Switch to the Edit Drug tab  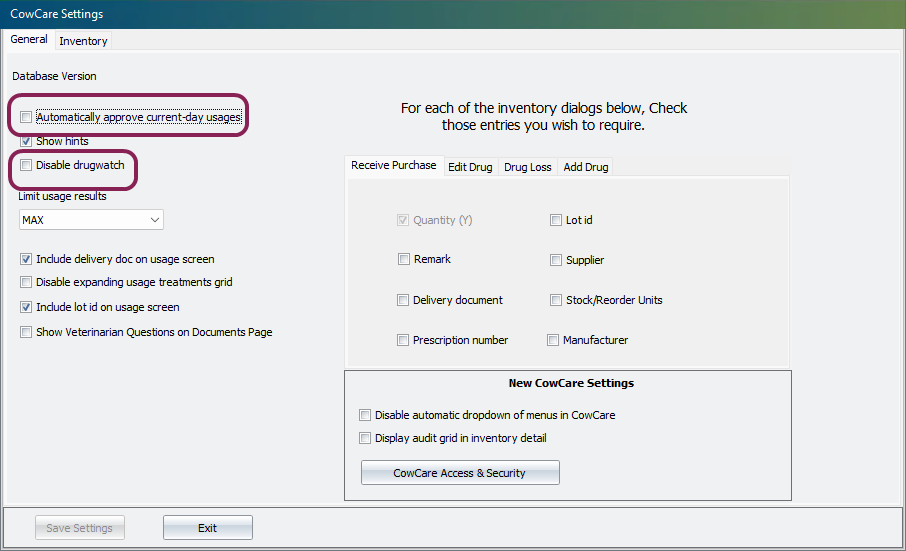point(470,167)
